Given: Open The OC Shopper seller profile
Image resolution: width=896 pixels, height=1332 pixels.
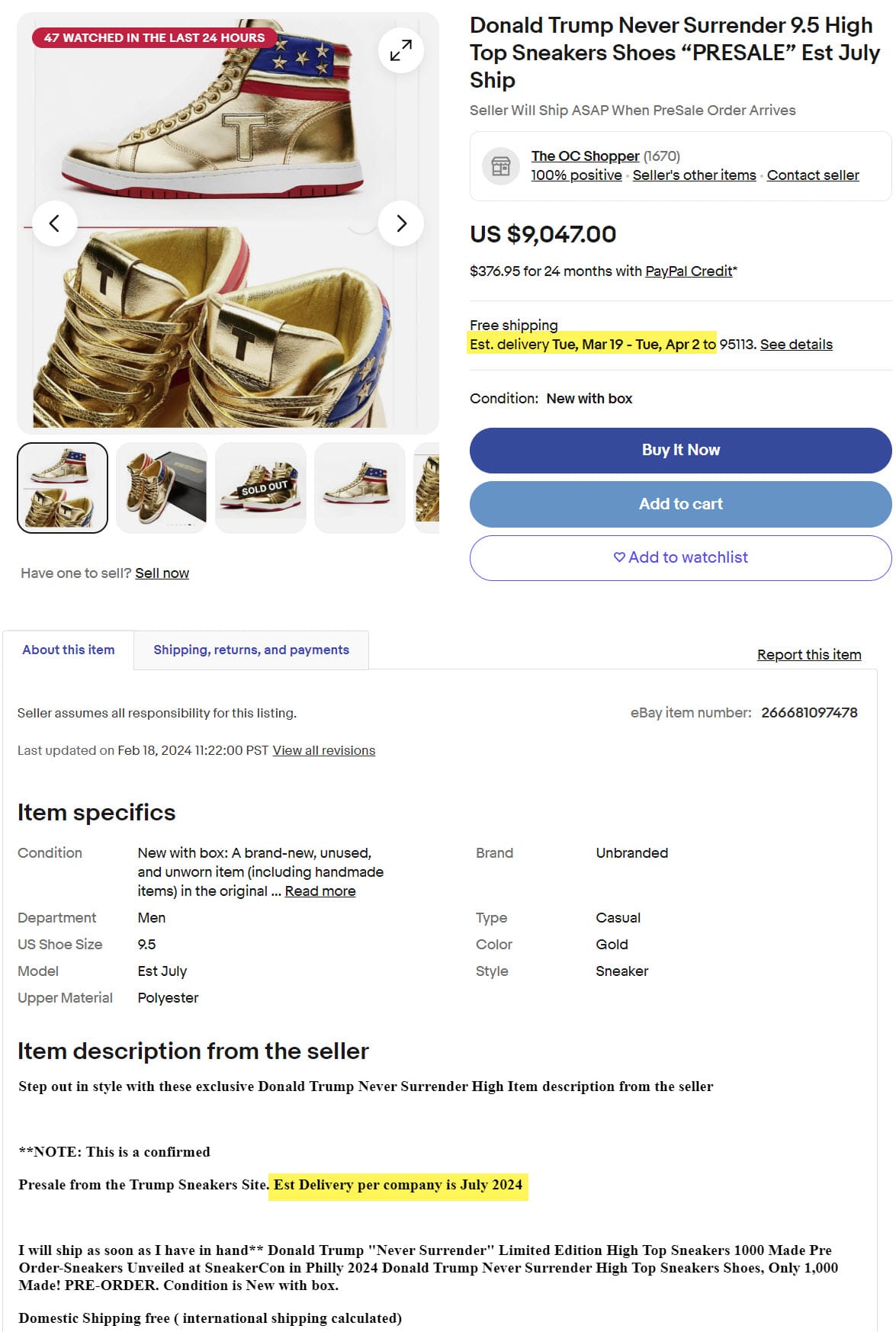Looking at the screenshot, I should tap(585, 156).
